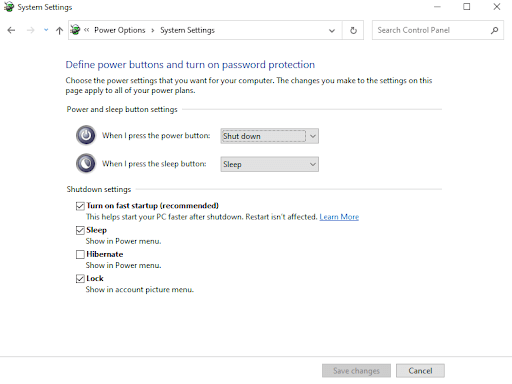
Task: Go up one level with up arrow
Action: 59,30
